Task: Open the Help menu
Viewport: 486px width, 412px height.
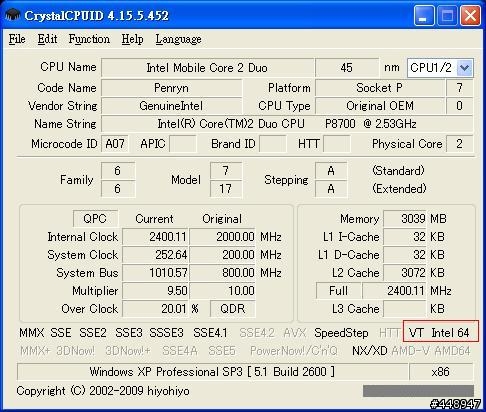Action: [132, 39]
